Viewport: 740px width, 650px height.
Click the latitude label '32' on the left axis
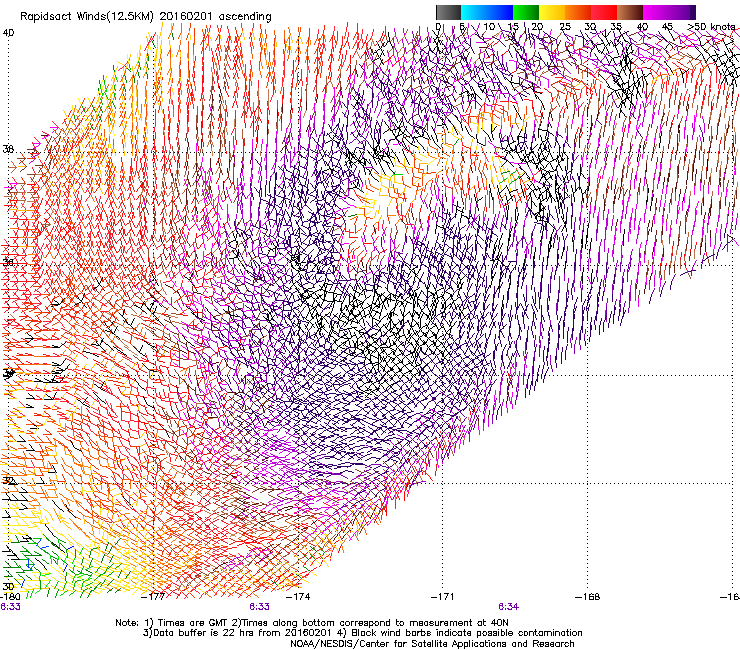pyautogui.click(x=8, y=481)
